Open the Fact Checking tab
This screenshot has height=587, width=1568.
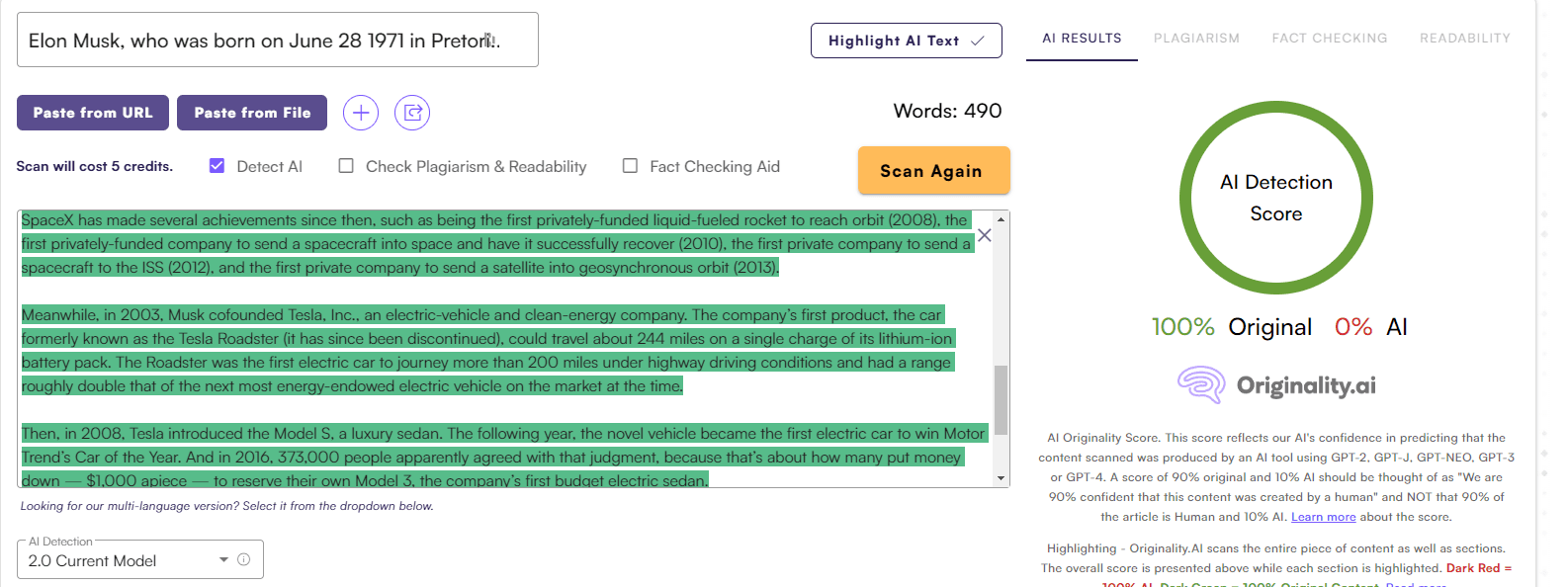tap(1329, 39)
